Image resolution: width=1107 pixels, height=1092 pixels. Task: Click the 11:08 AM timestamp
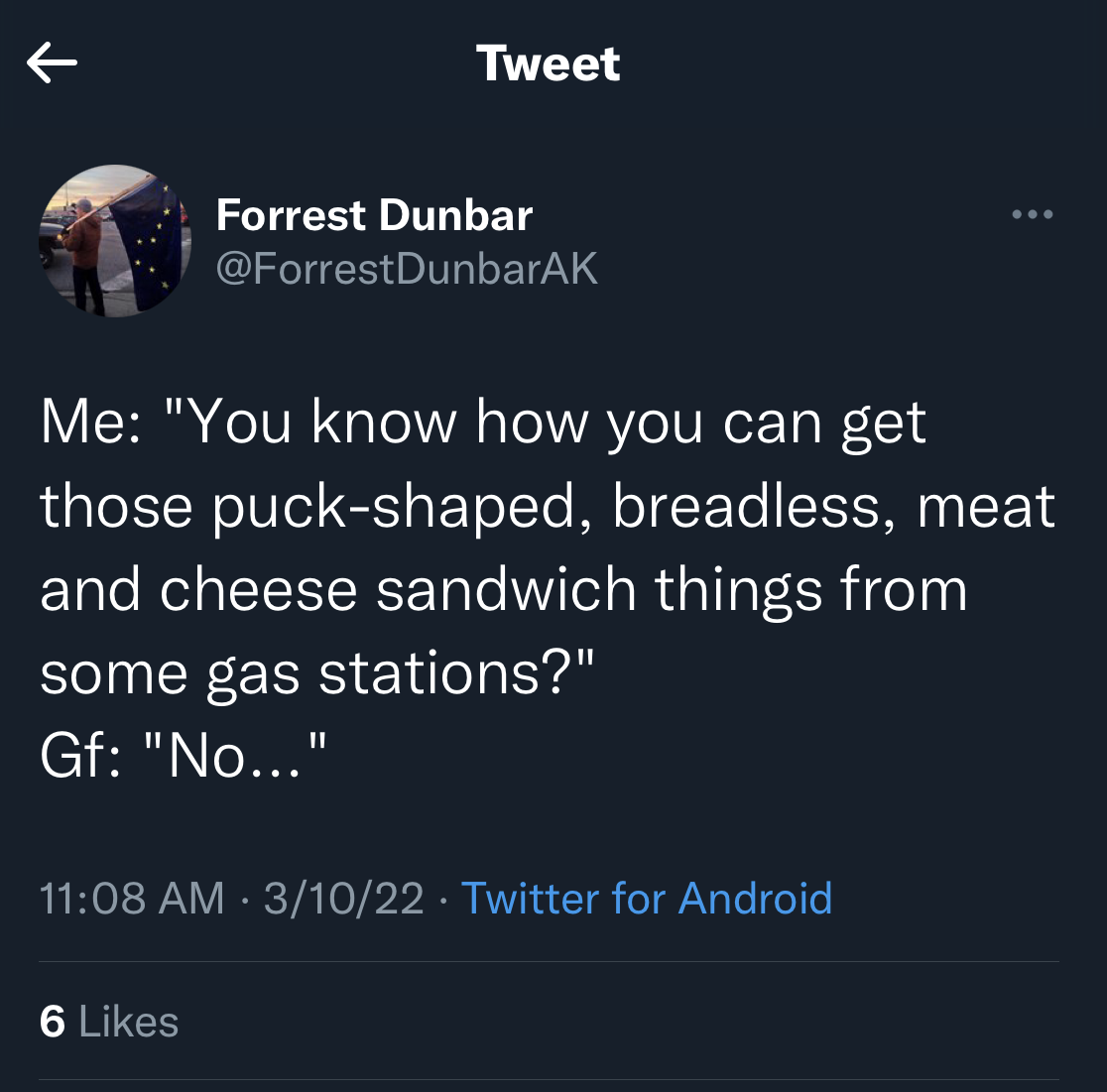click(x=132, y=898)
